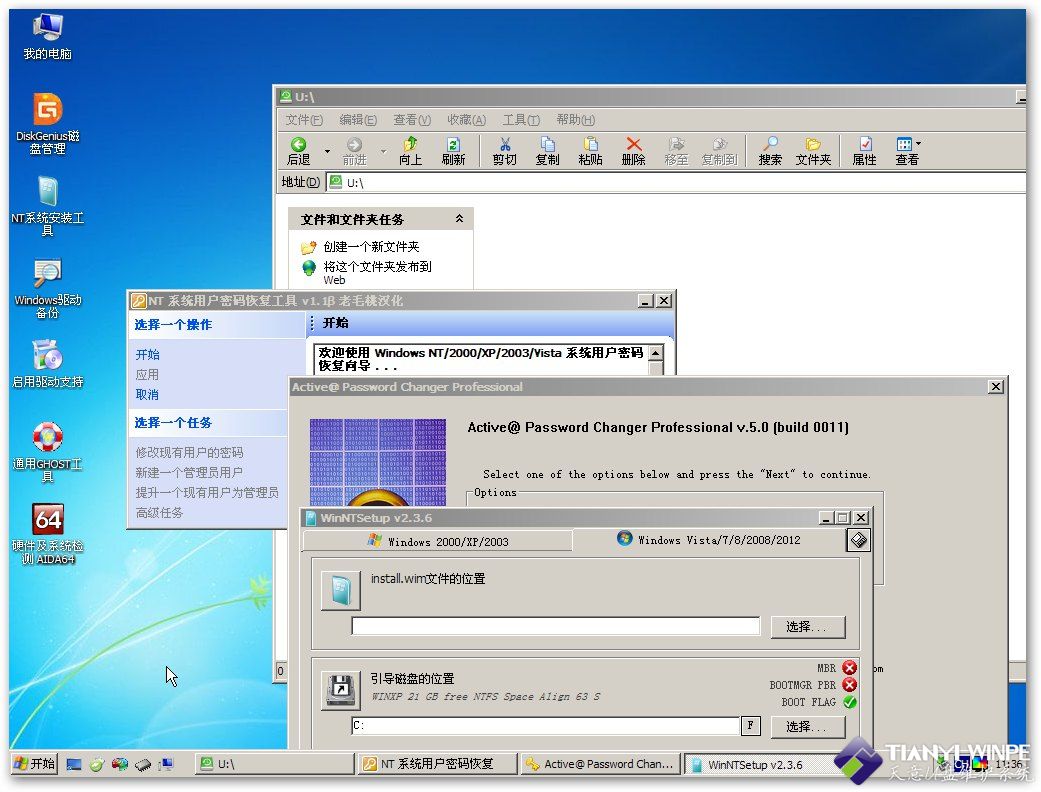Click 选择... for the boot drive location
1041x792 pixels.
click(x=807, y=726)
